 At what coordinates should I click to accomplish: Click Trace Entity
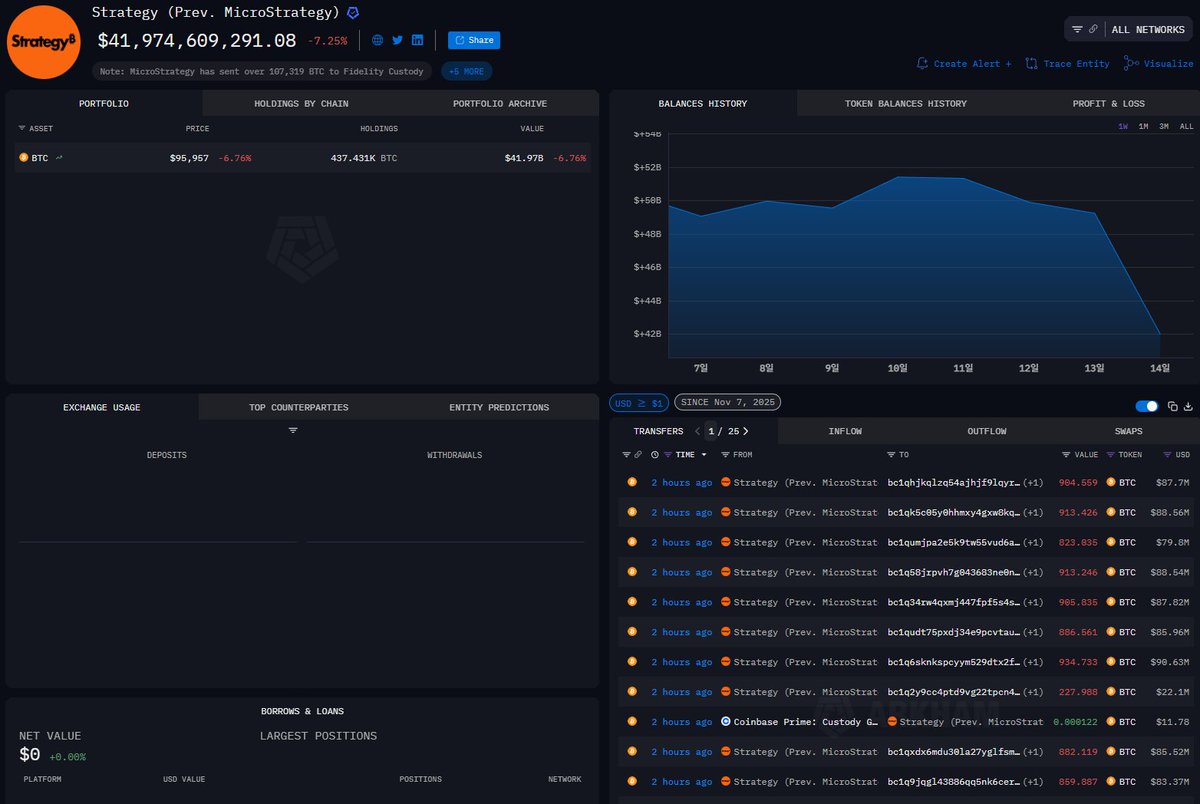(x=1067, y=63)
